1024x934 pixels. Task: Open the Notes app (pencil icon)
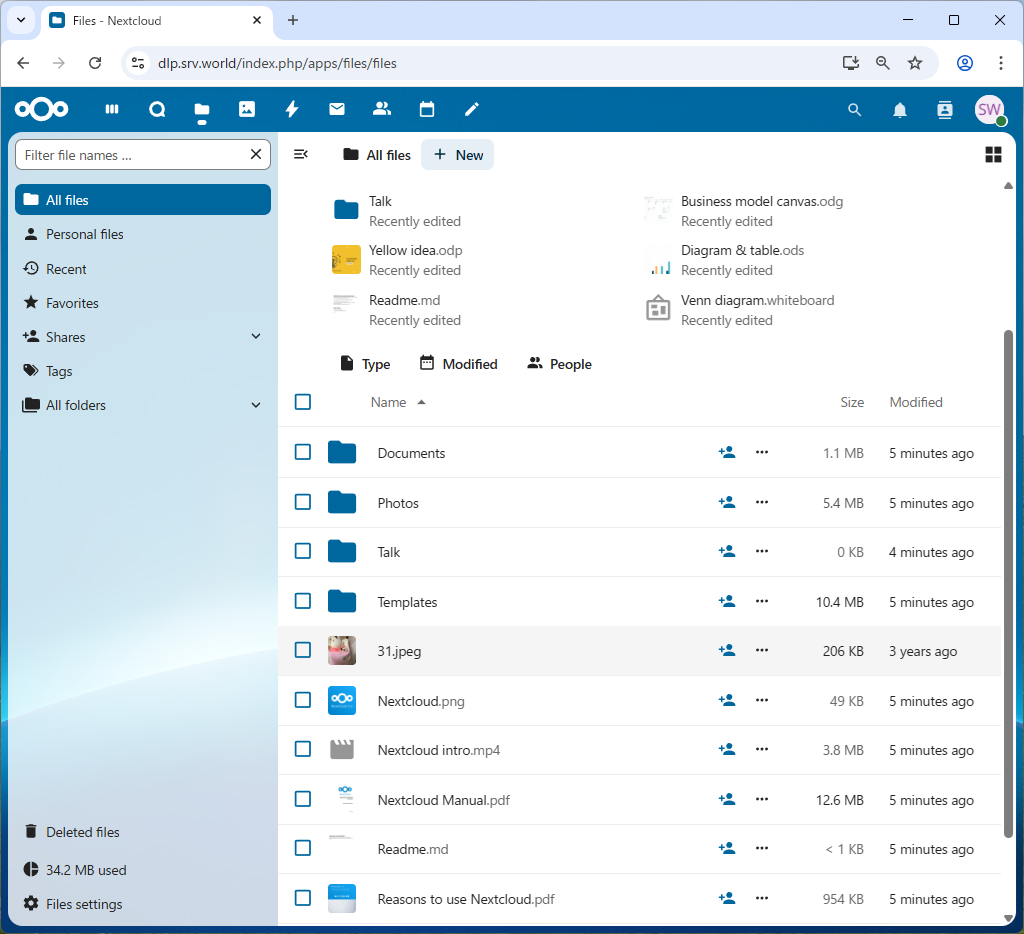(471, 110)
